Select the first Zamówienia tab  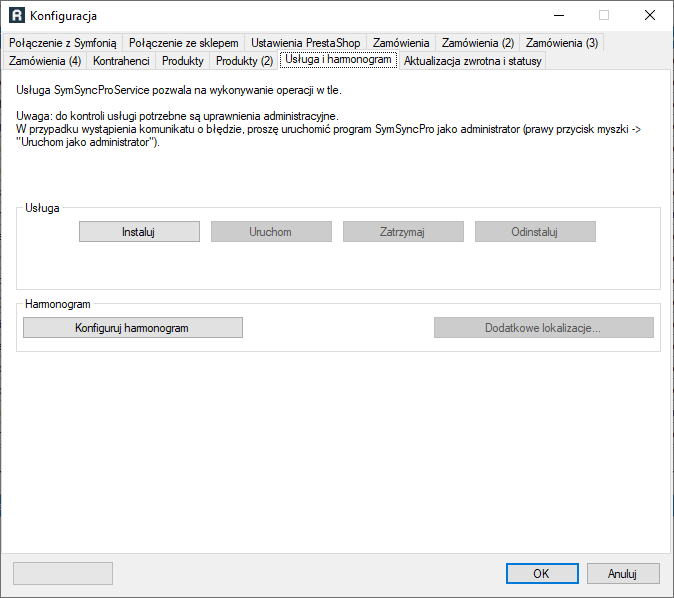401,43
